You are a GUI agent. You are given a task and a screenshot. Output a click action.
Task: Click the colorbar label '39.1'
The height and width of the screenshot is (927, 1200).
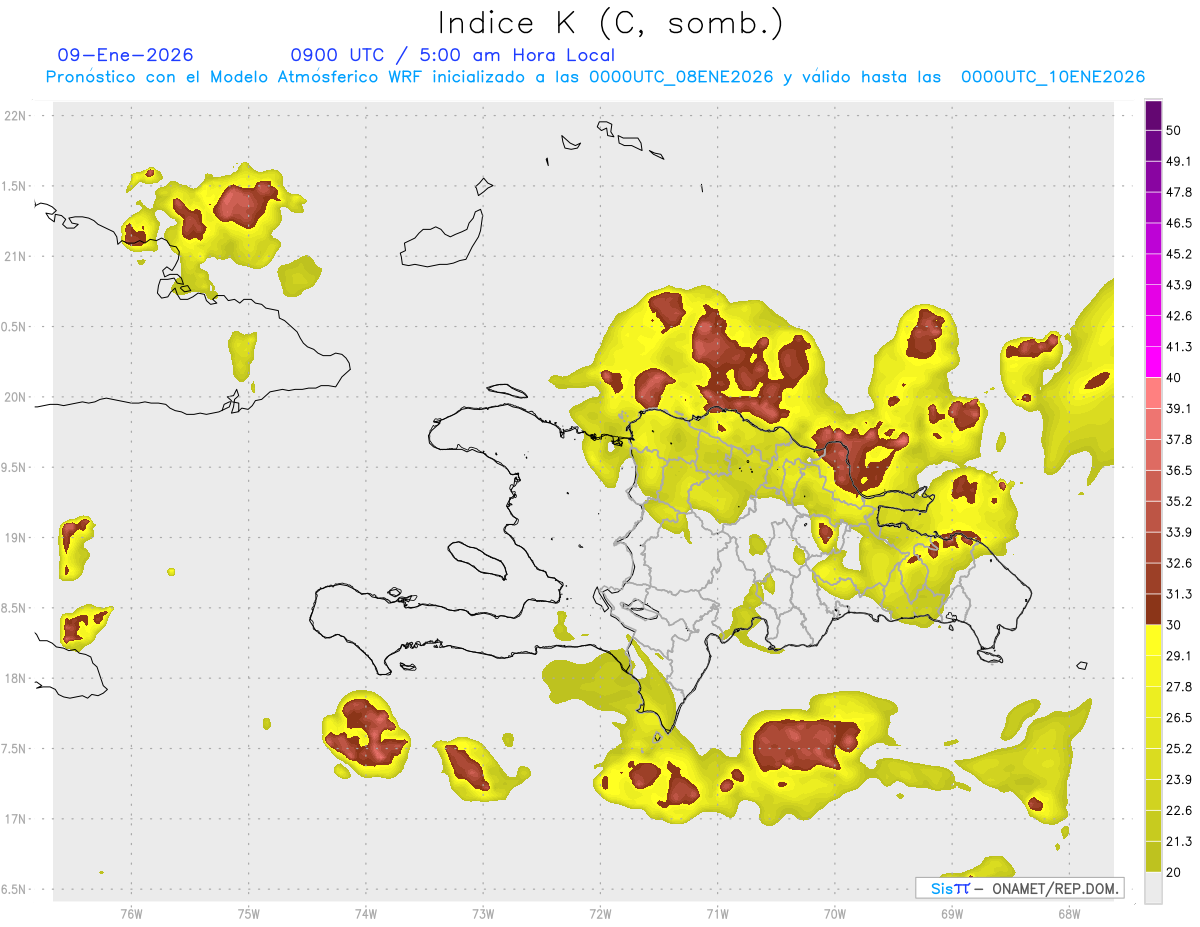pos(1179,409)
